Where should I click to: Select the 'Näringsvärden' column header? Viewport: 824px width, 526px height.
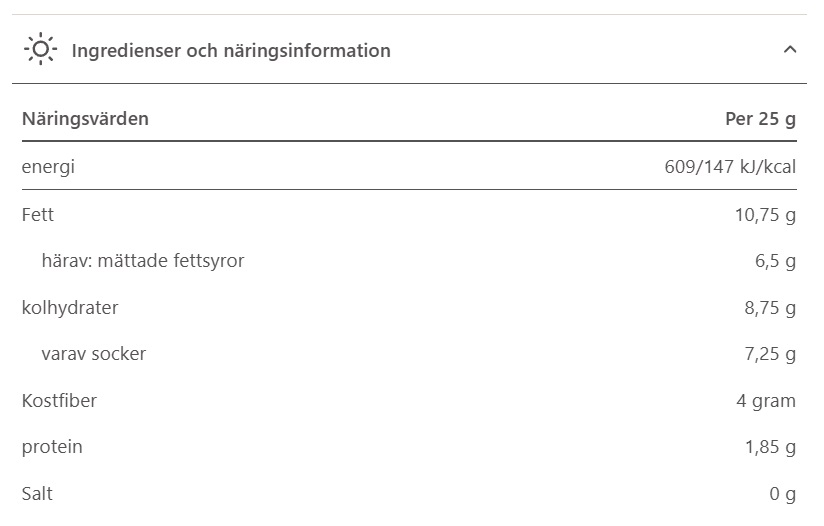pos(85,119)
